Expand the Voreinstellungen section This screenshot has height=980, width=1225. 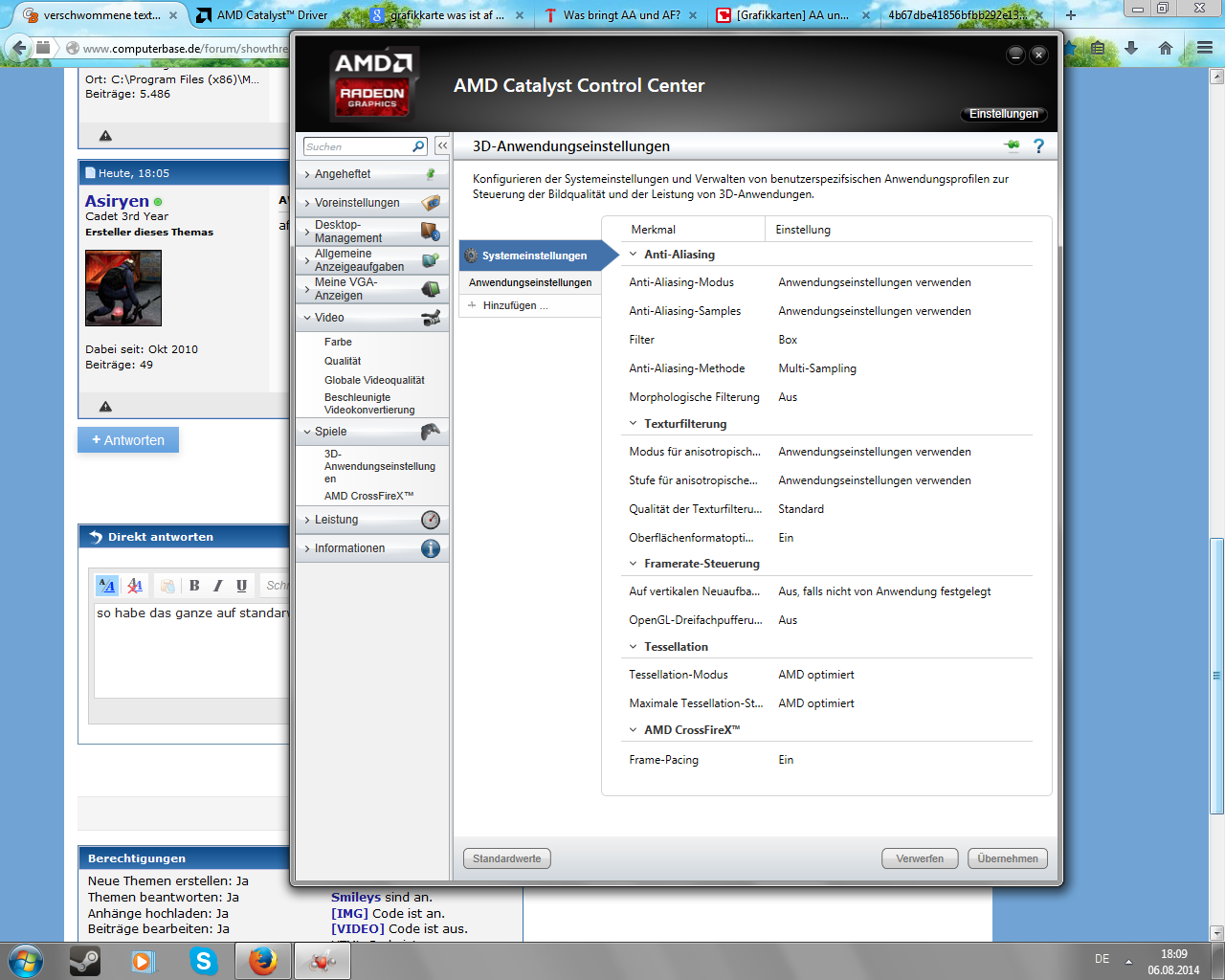[307, 203]
